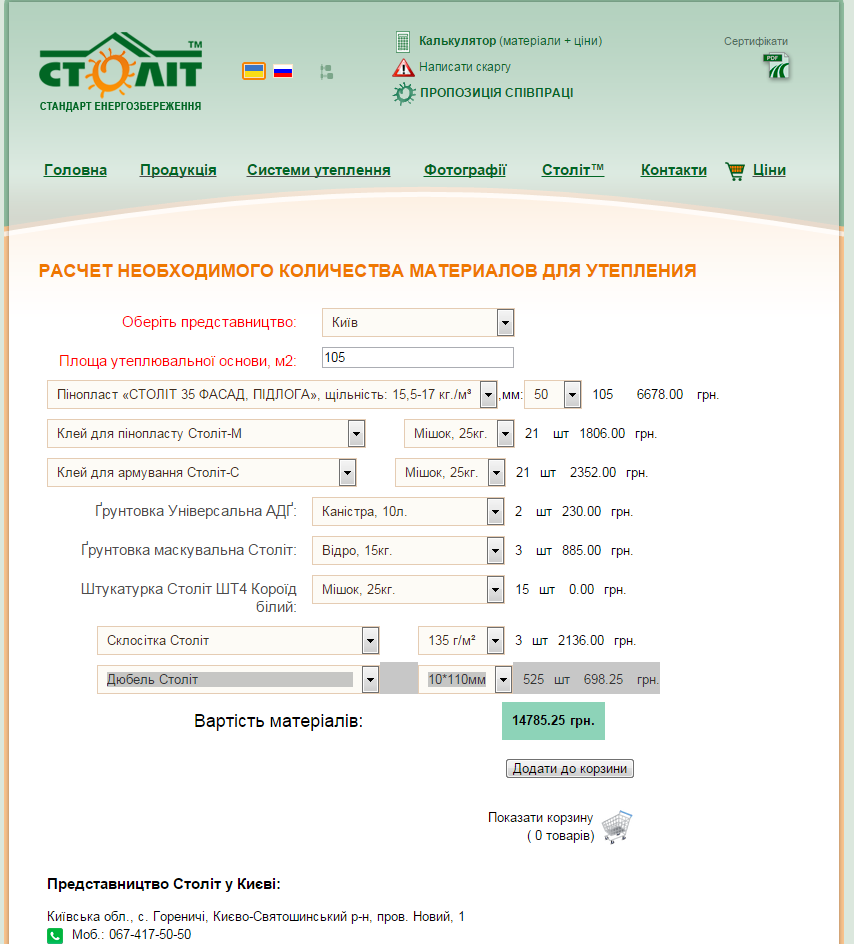Click the shopping cart icon beside Ціни
854x944 pixels.
(735, 171)
